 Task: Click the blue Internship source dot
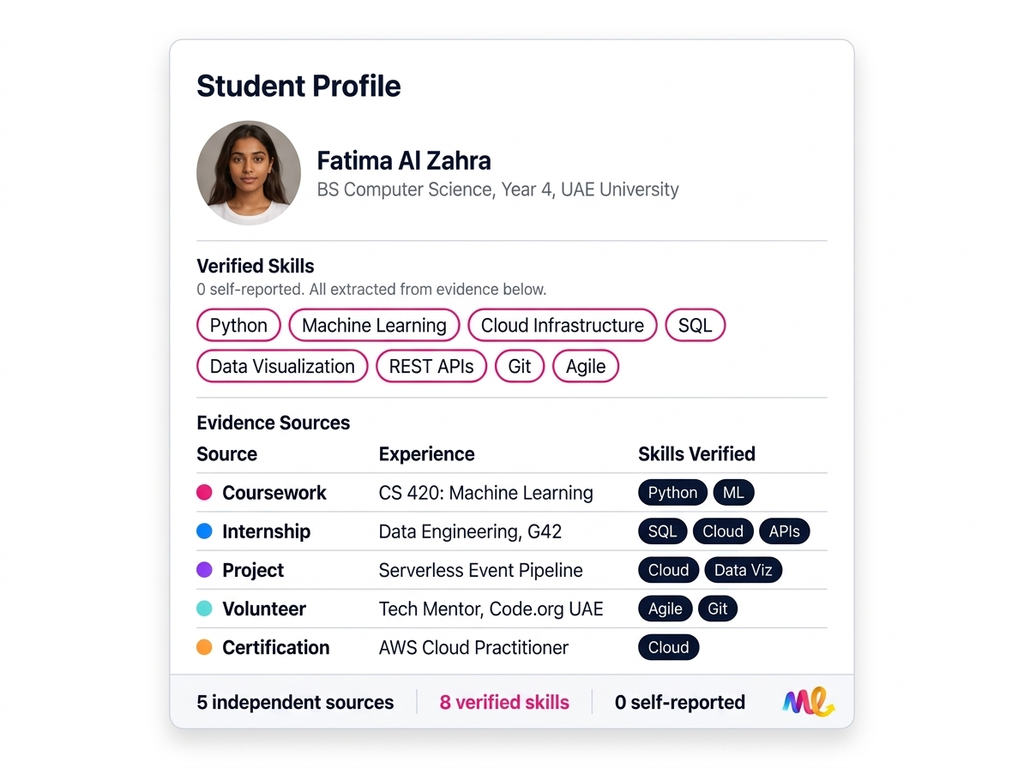tap(204, 531)
